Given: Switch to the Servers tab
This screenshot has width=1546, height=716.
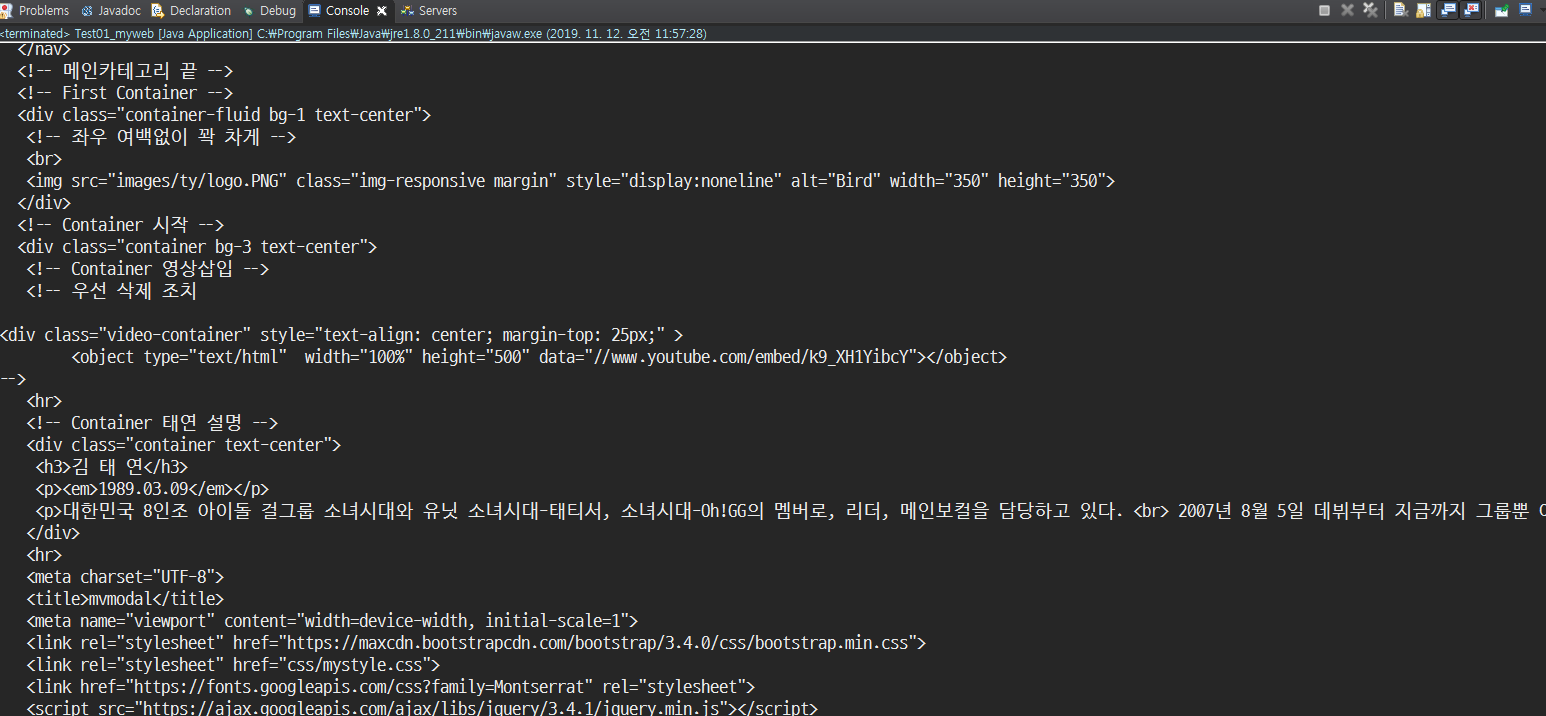Looking at the screenshot, I should click(429, 10).
